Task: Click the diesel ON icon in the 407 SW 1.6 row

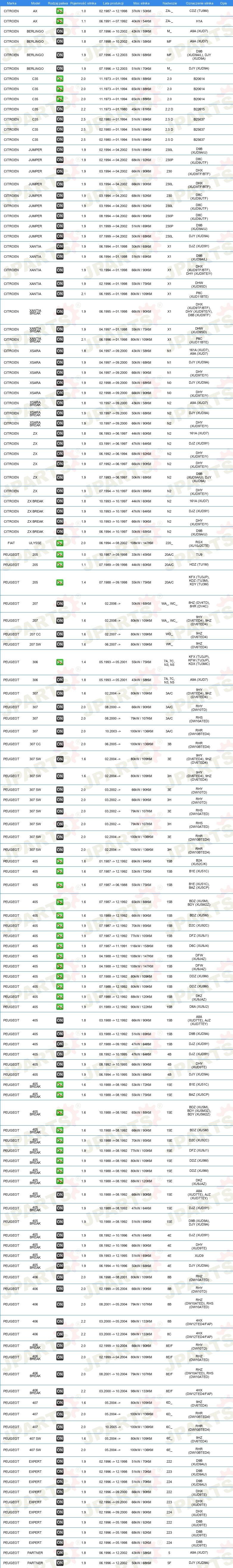Action: 60,1439
